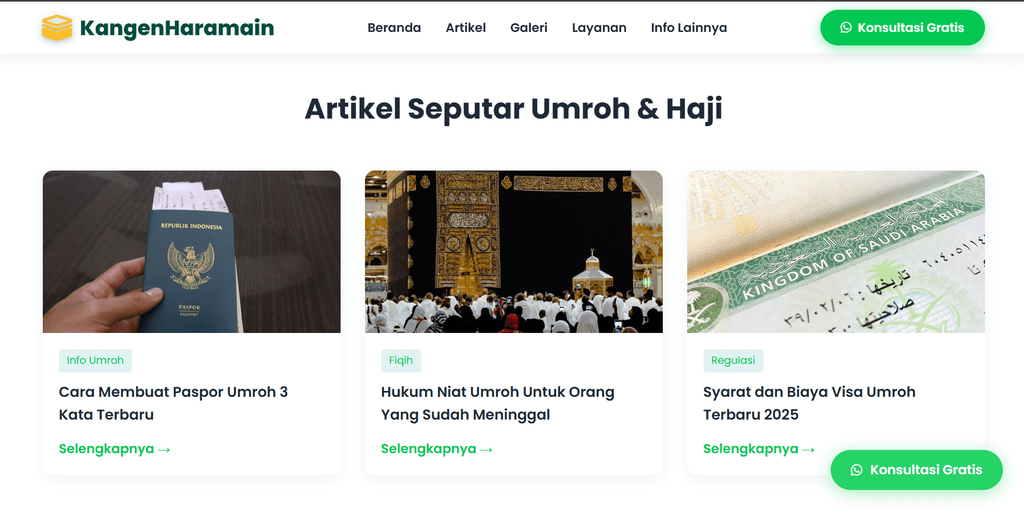Click Selengkapnya under Syarat dan Biaya Visa
1024x510 pixels.
(759, 449)
